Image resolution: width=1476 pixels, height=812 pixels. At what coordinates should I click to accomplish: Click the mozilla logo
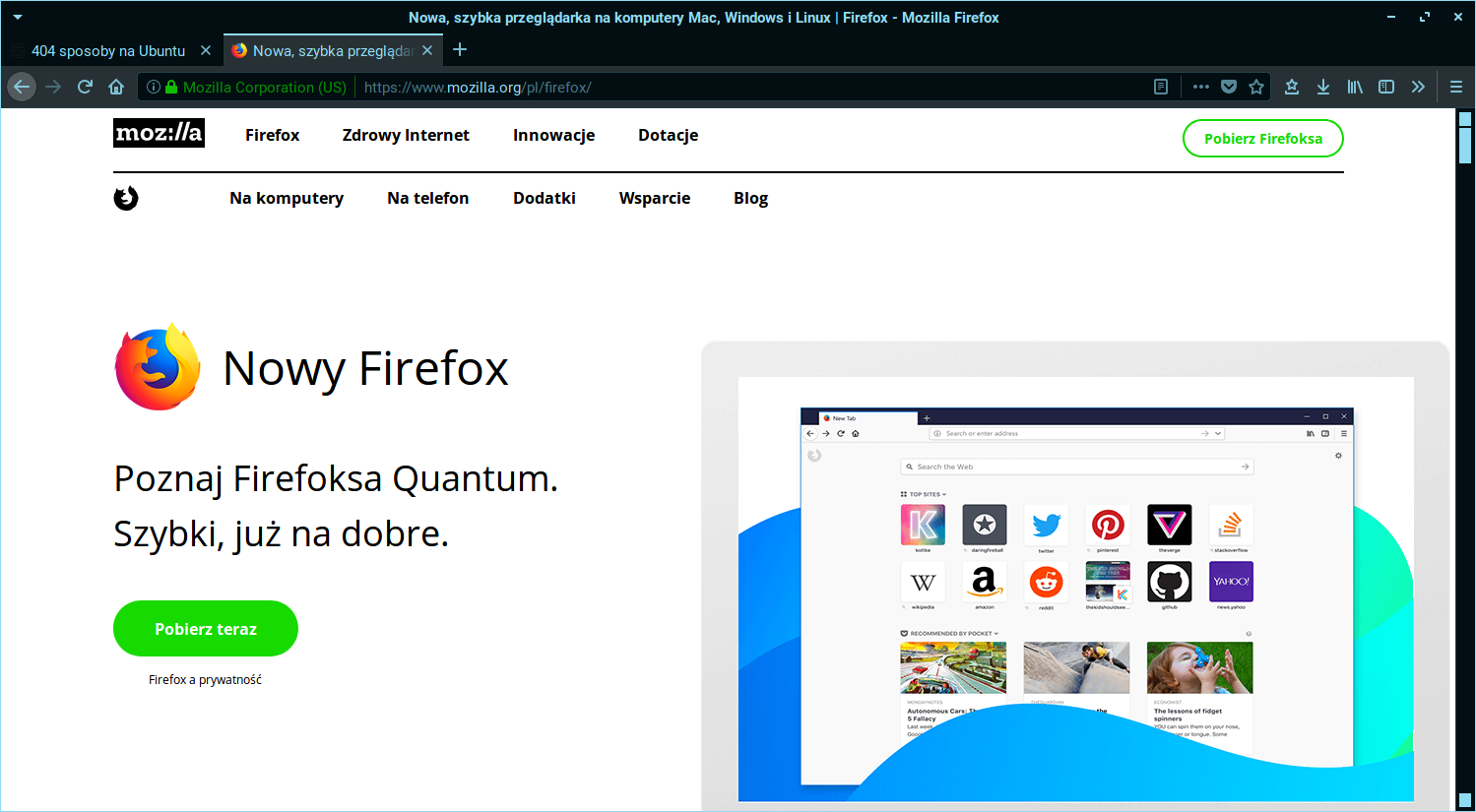[159, 133]
